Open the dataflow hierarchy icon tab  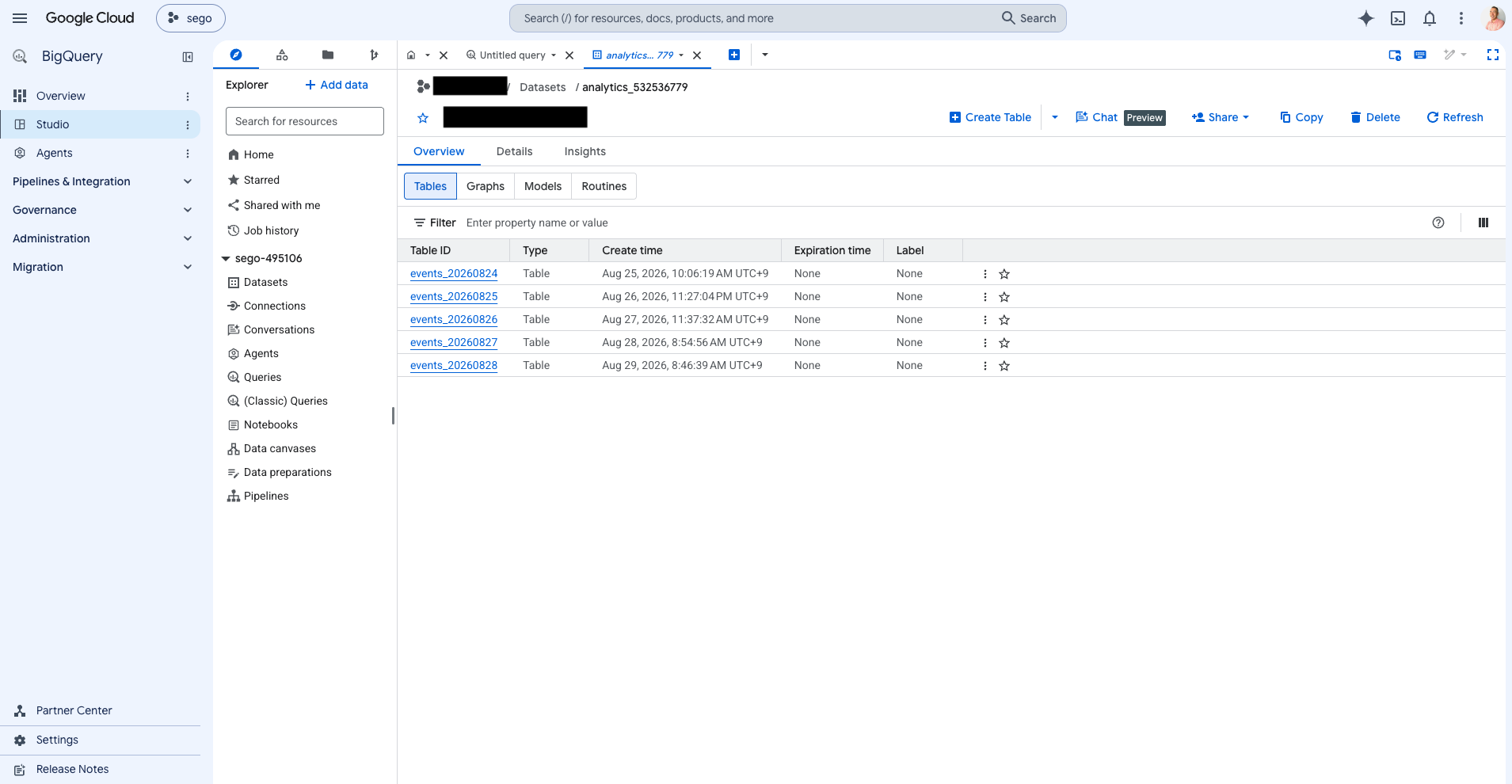(x=282, y=55)
